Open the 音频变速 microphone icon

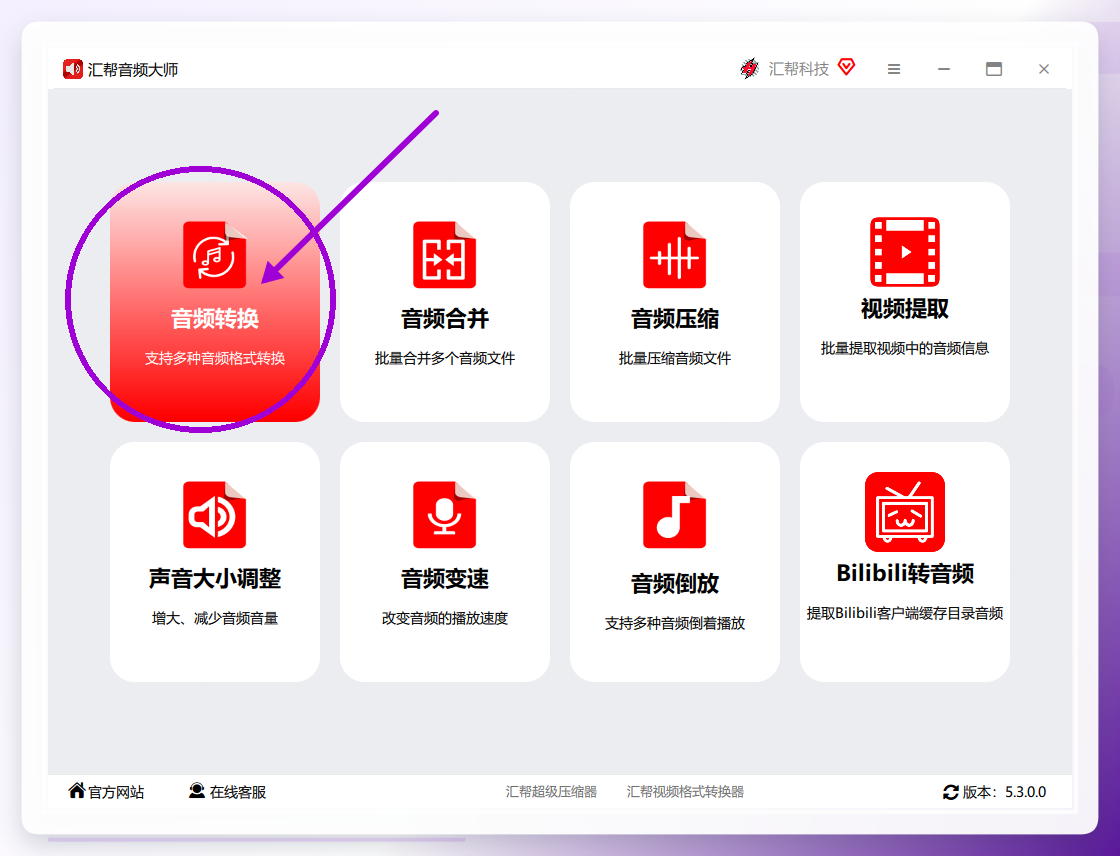pyautogui.click(x=444, y=514)
